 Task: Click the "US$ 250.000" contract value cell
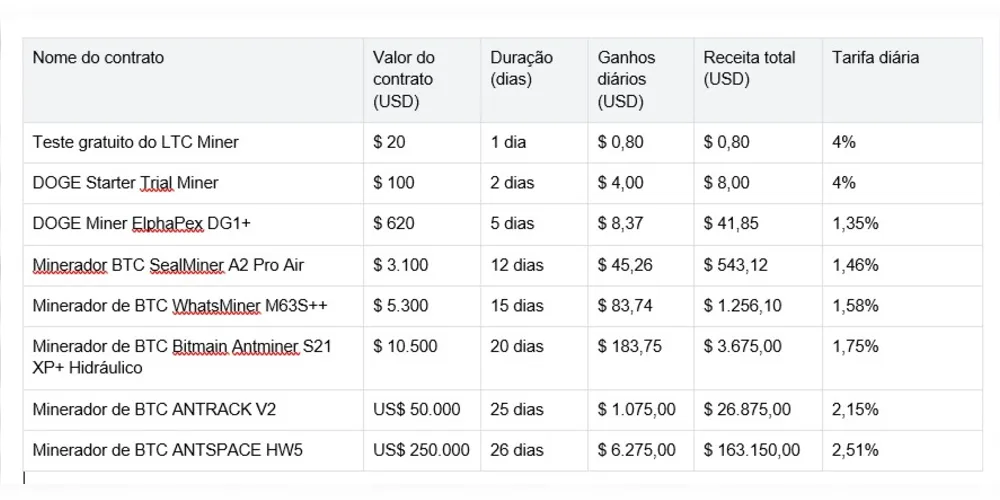pyautogui.click(x=421, y=451)
